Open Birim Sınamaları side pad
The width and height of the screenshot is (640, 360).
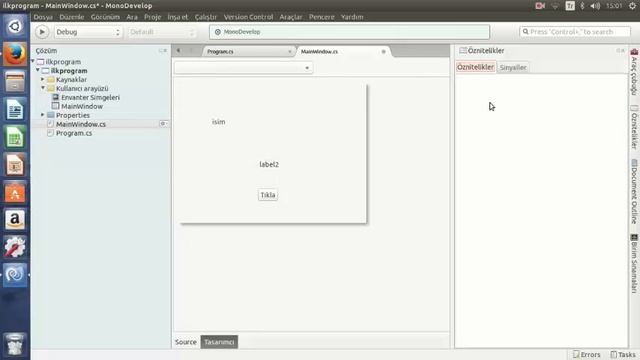click(634, 263)
